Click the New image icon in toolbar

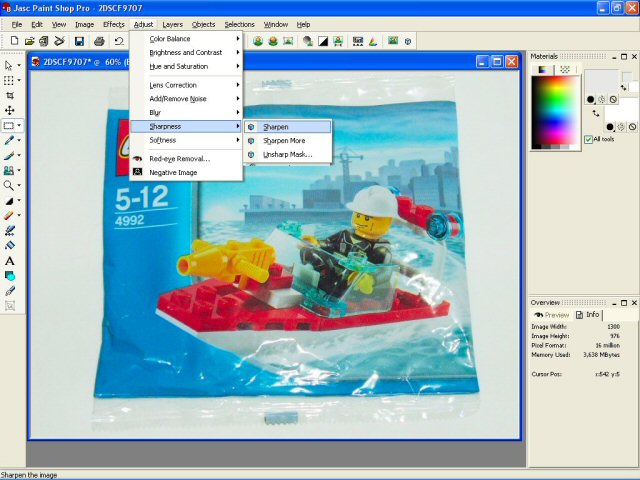tap(14, 41)
